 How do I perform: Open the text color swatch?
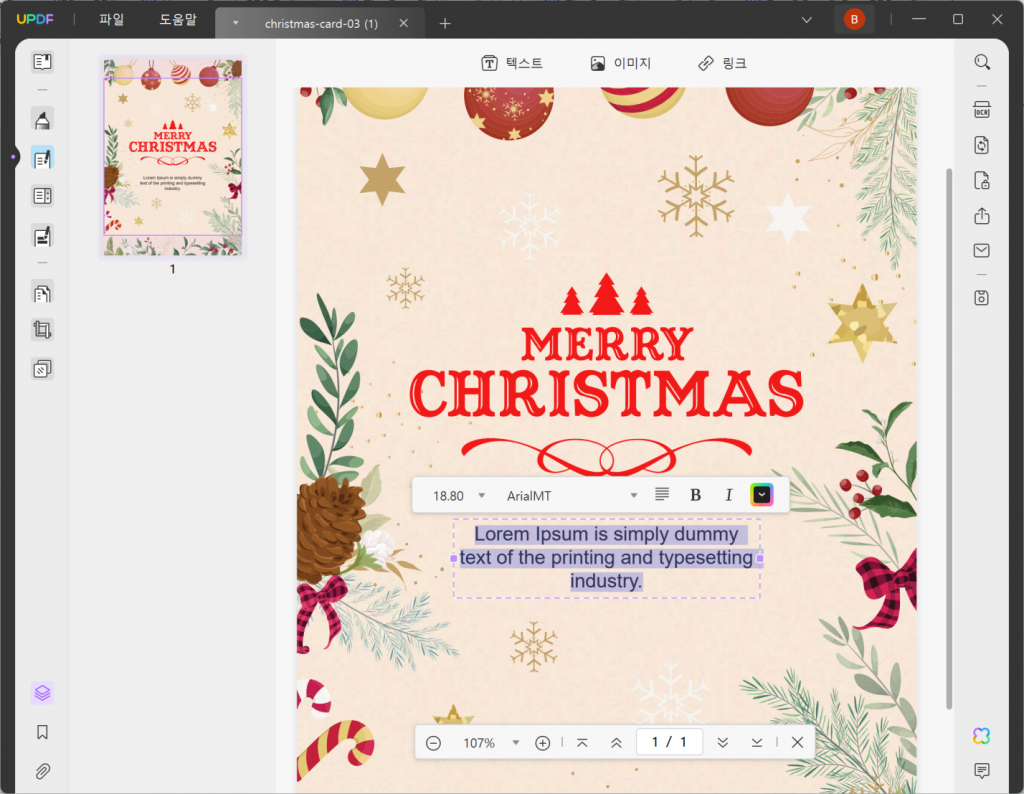761,494
